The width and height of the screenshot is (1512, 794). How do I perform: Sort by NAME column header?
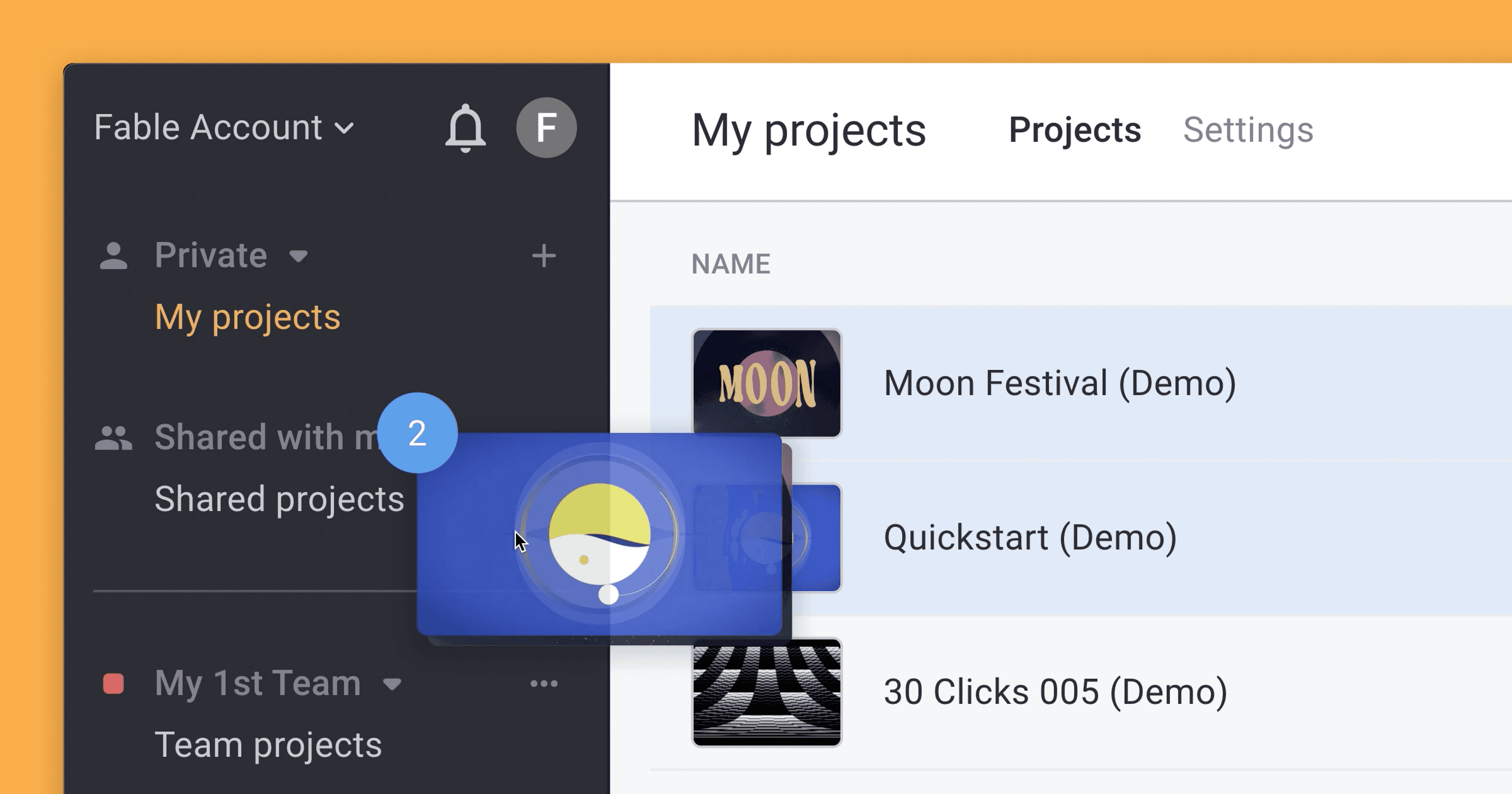pos(730,264)
